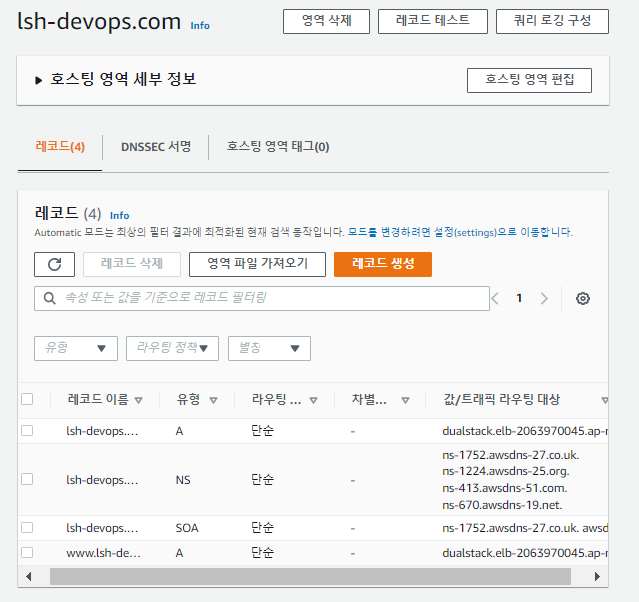Open the 별칭 filter dropdown
Screen dimensions: 639x602
269,348
